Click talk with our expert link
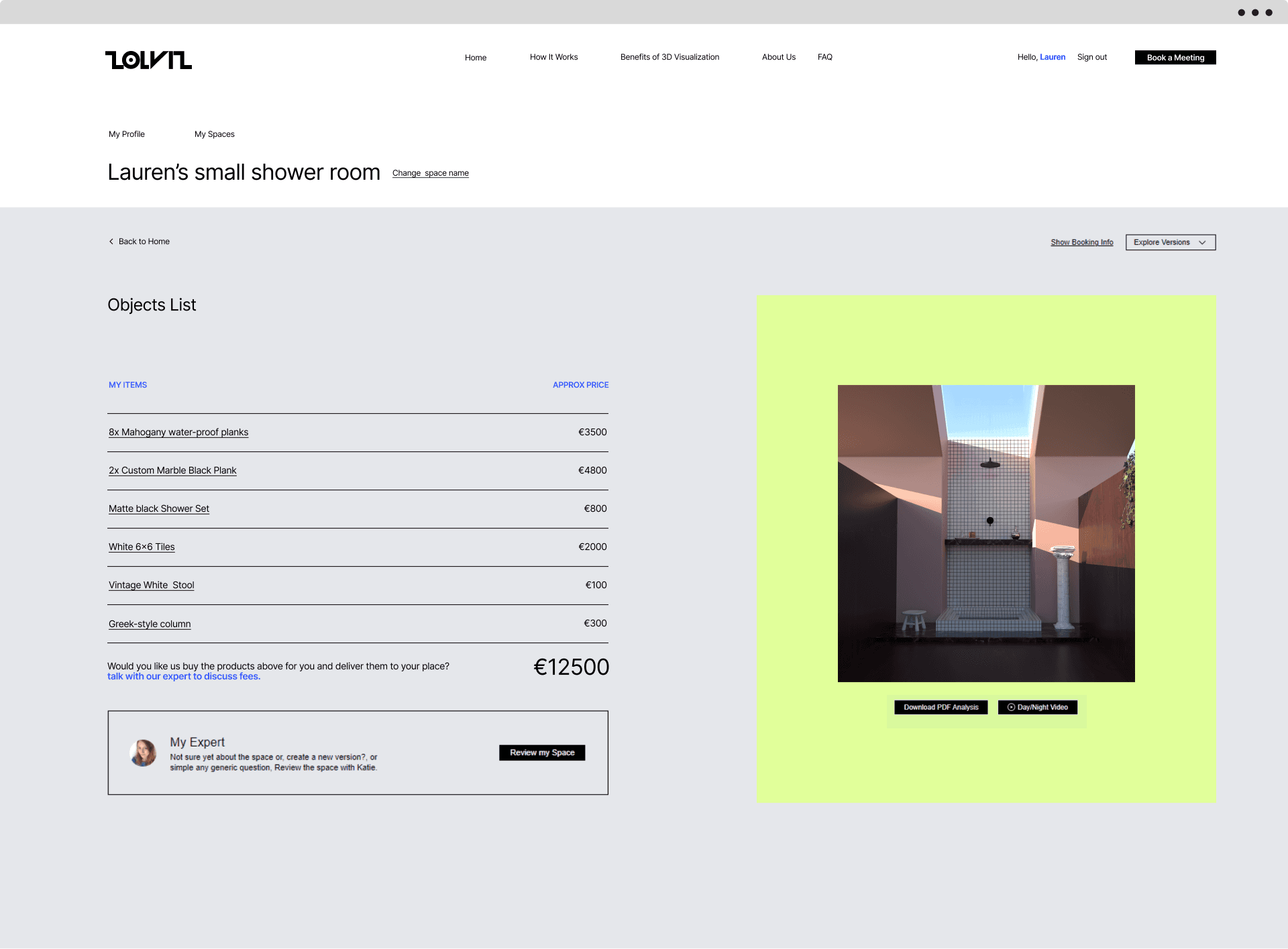 click(x=183, y=675)
